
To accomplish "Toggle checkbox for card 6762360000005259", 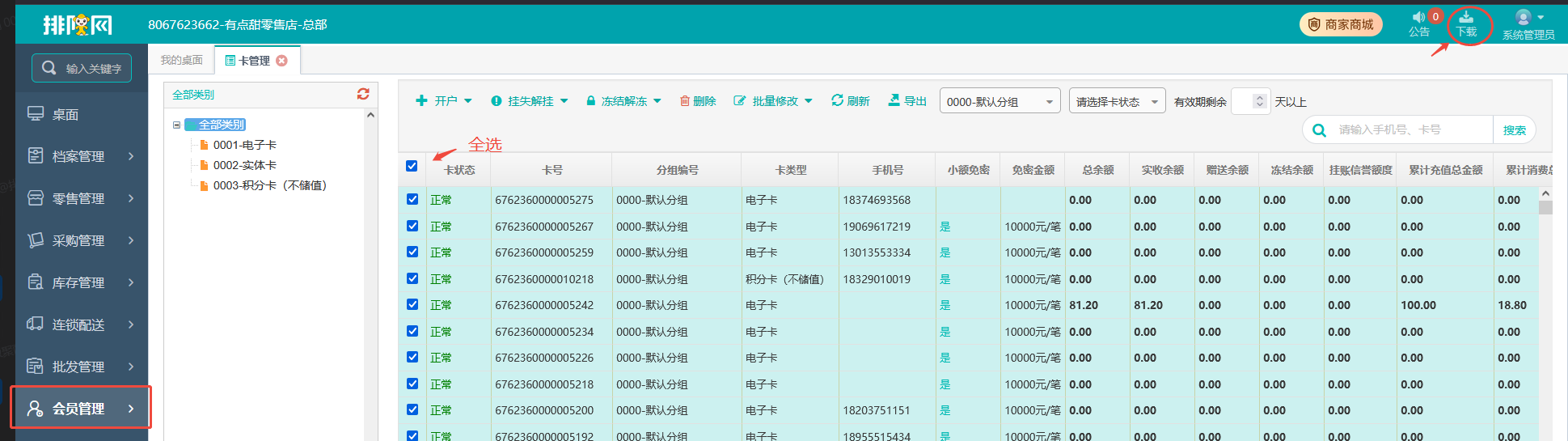I will tap(412, 252).
